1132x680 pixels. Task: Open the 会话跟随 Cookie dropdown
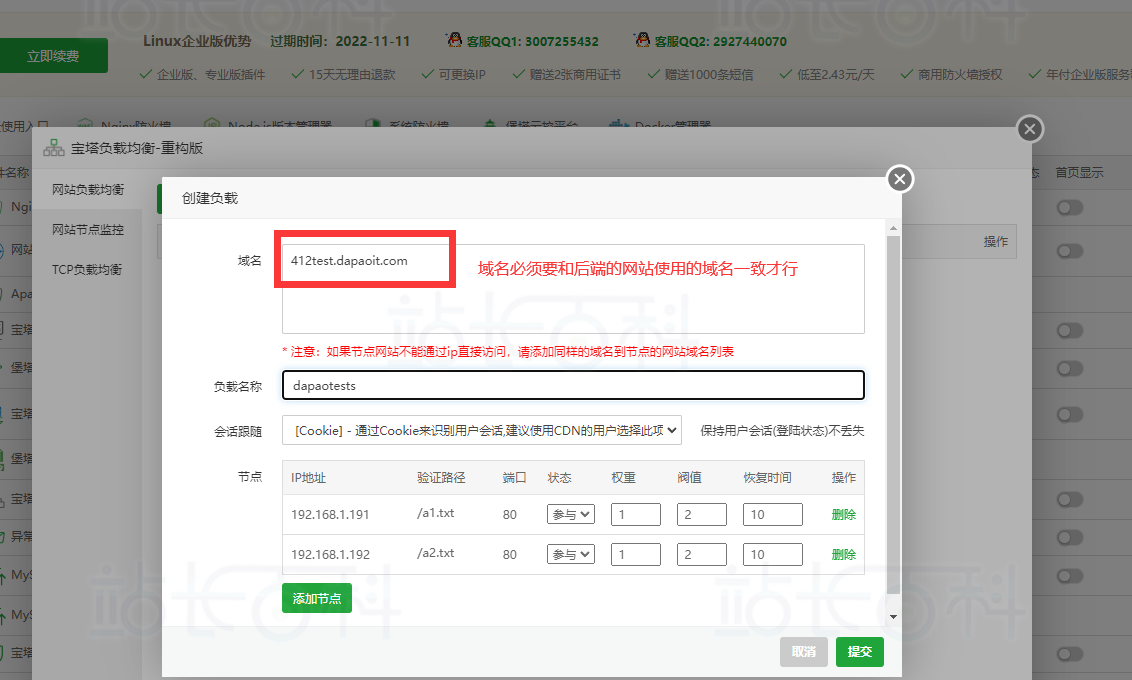pos(481,430)
